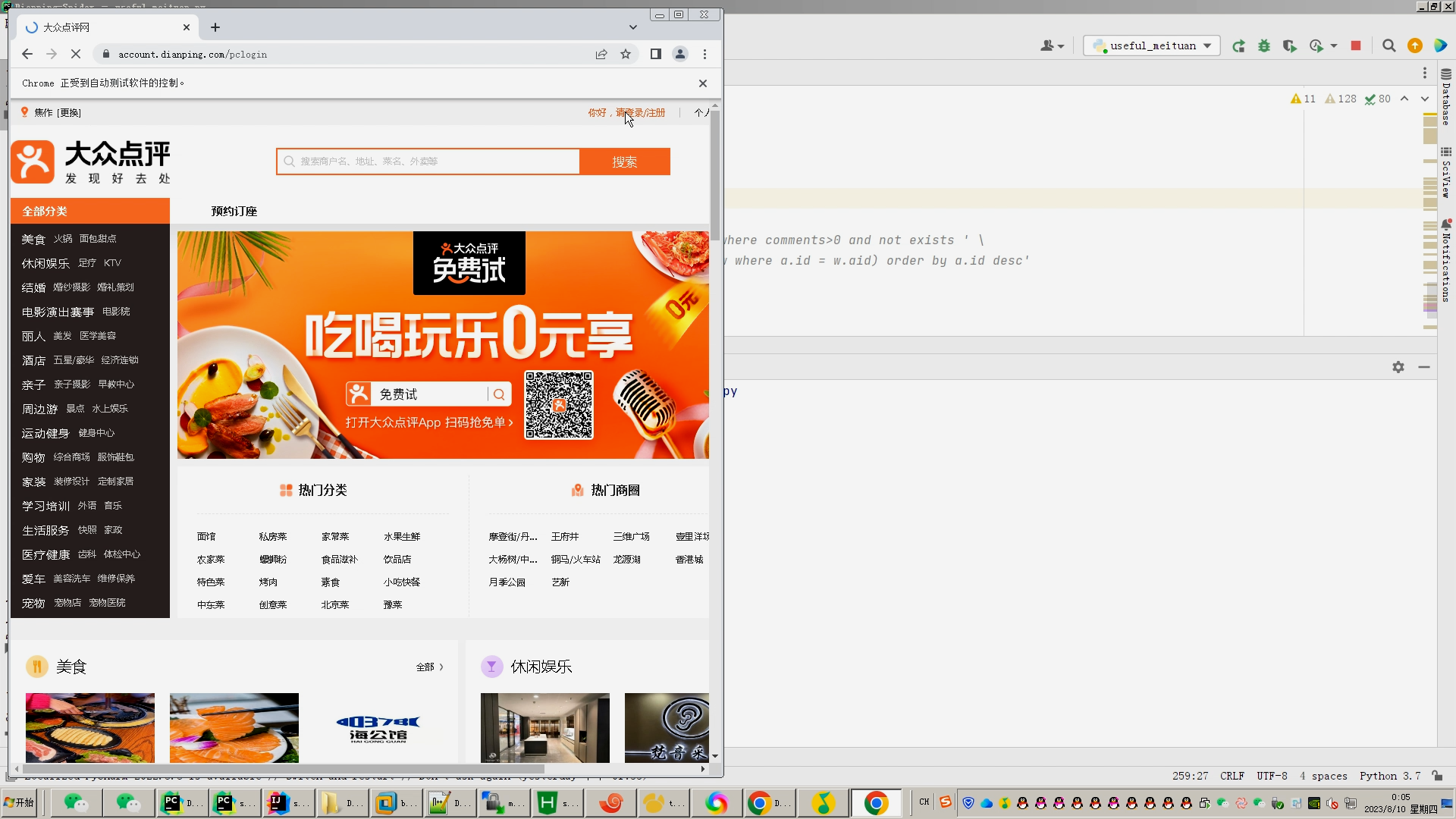Click the Dianping logo

point(91,162)
